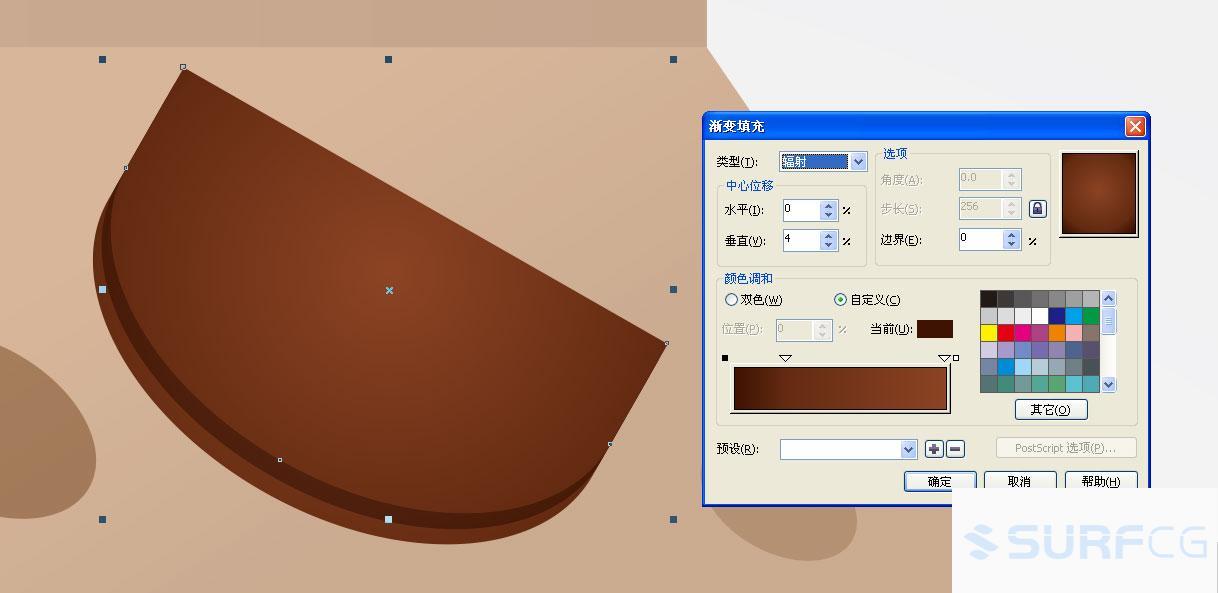This screenshot has width=1218, height=593.
Task: Click the 当前 current color swatch
Action: point(937,328)
